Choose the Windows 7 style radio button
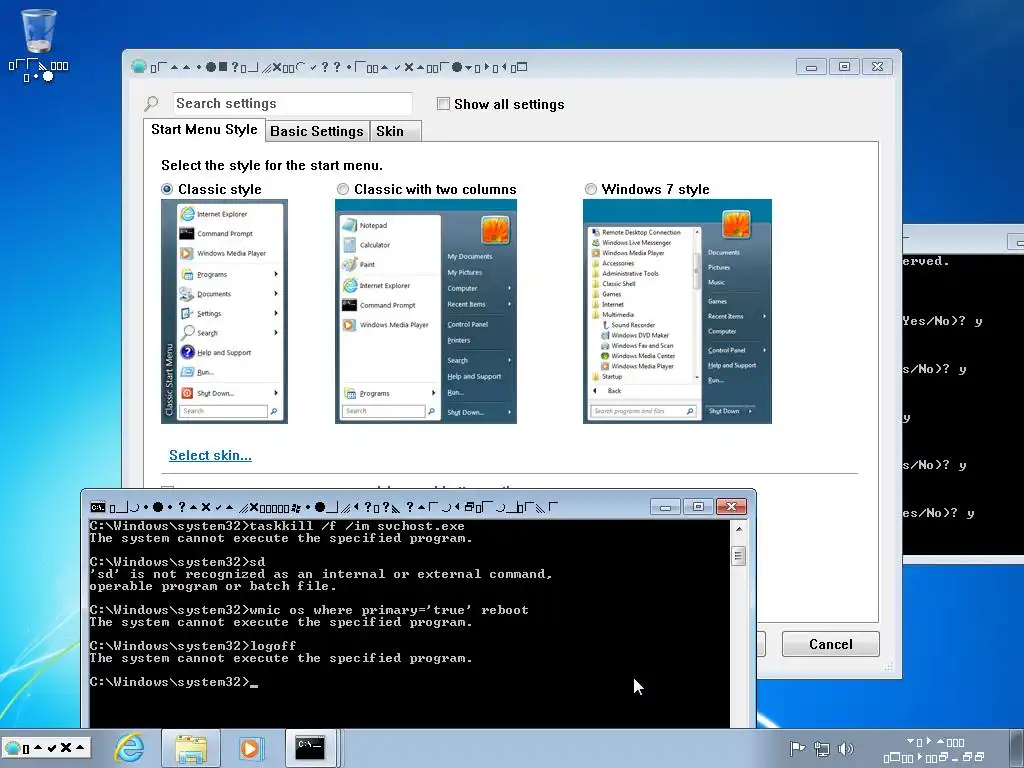 tap(590, 189)
